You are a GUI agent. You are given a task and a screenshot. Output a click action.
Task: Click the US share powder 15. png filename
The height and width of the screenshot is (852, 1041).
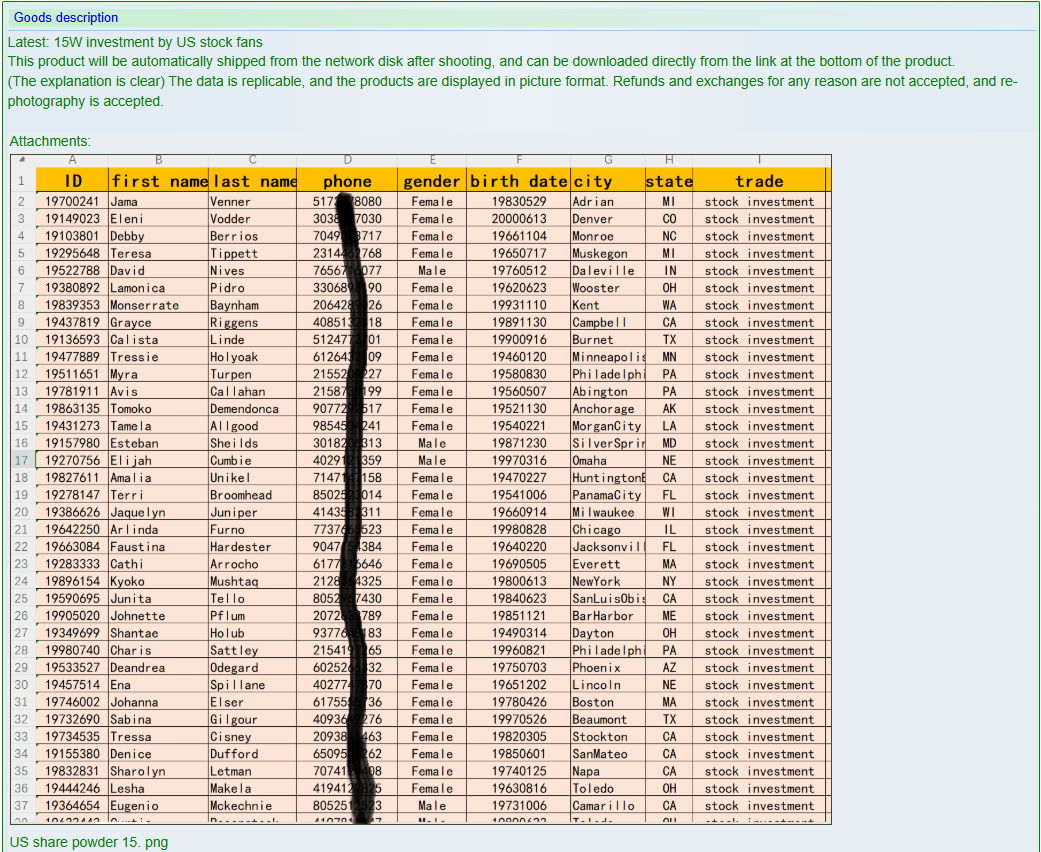tap(89, 842)
